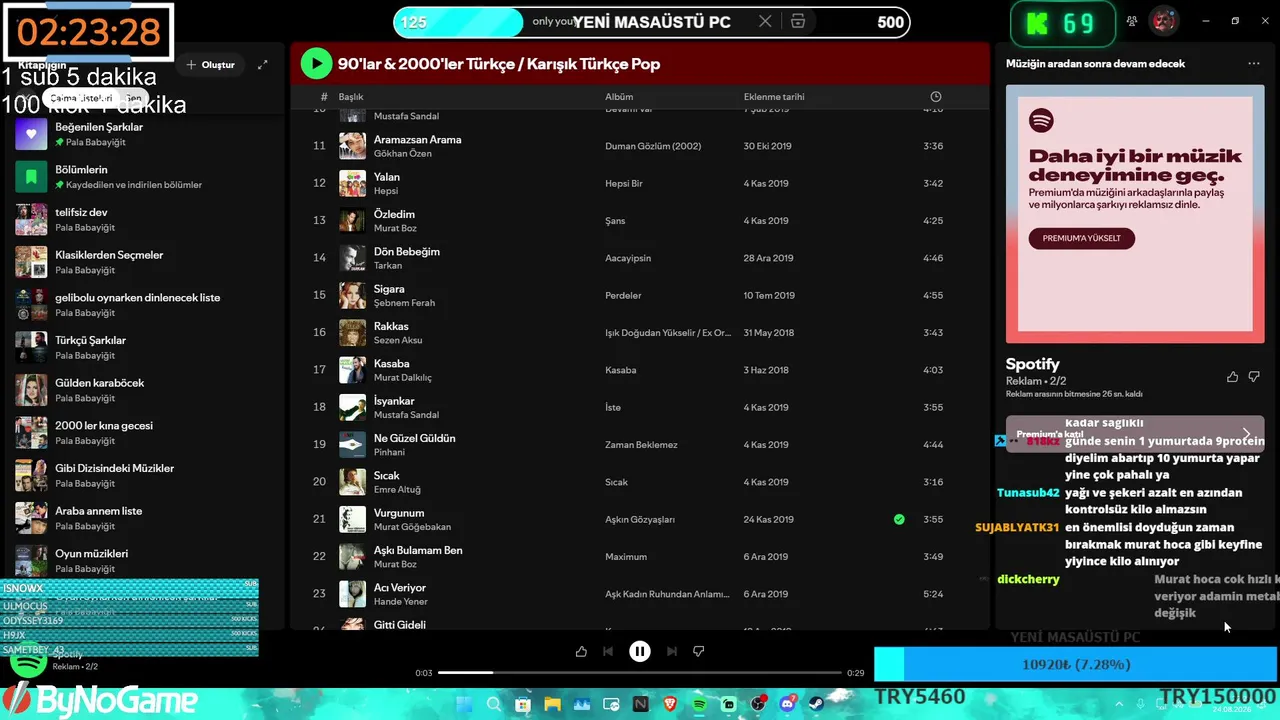Click the Premium'a Yükselt button
This screenshot has width=1280, height=720.
[x=1082, y=238]
